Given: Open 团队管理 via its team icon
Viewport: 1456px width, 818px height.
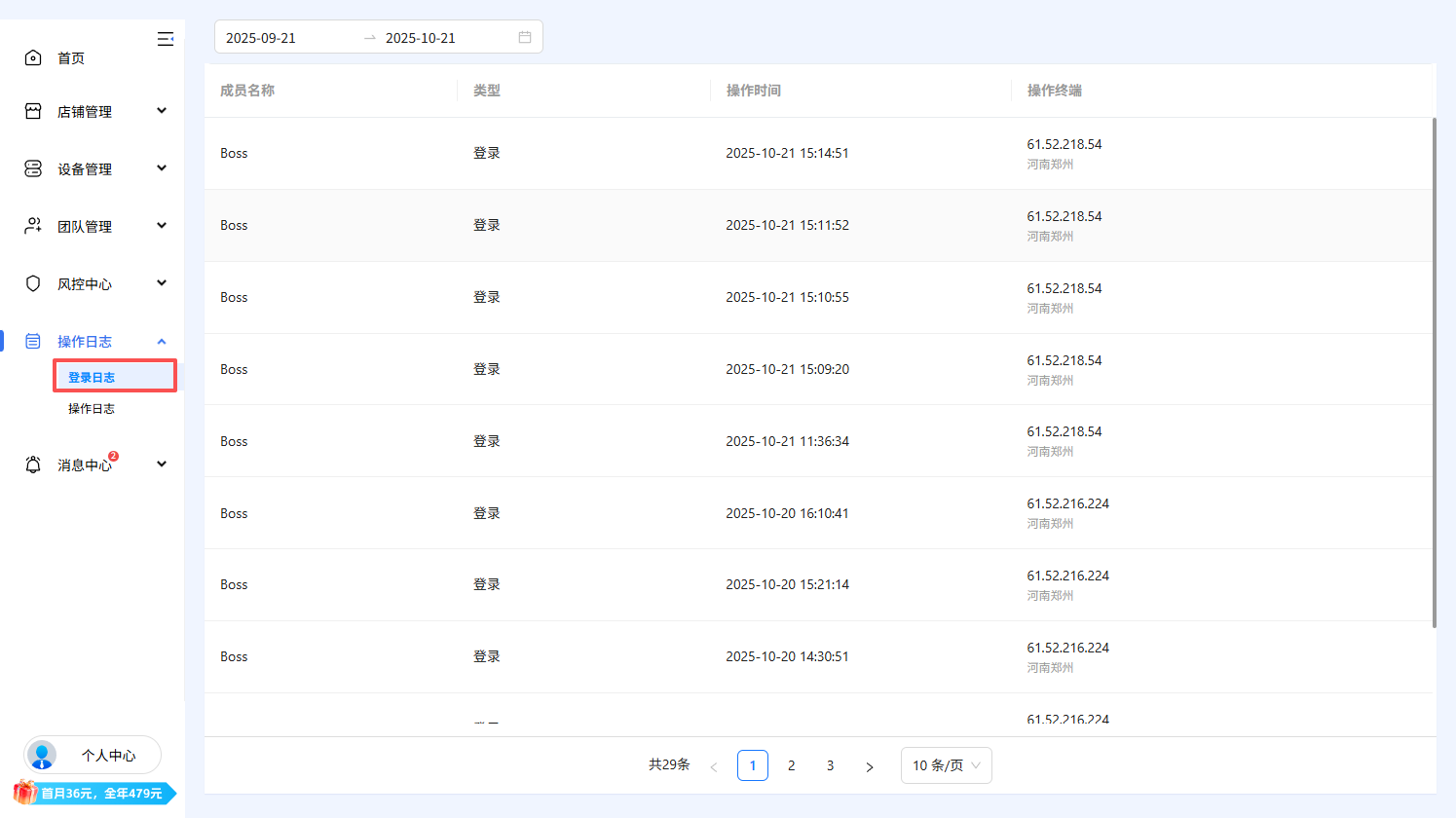Looking at the screenshot, I should (x=32, y=225).
